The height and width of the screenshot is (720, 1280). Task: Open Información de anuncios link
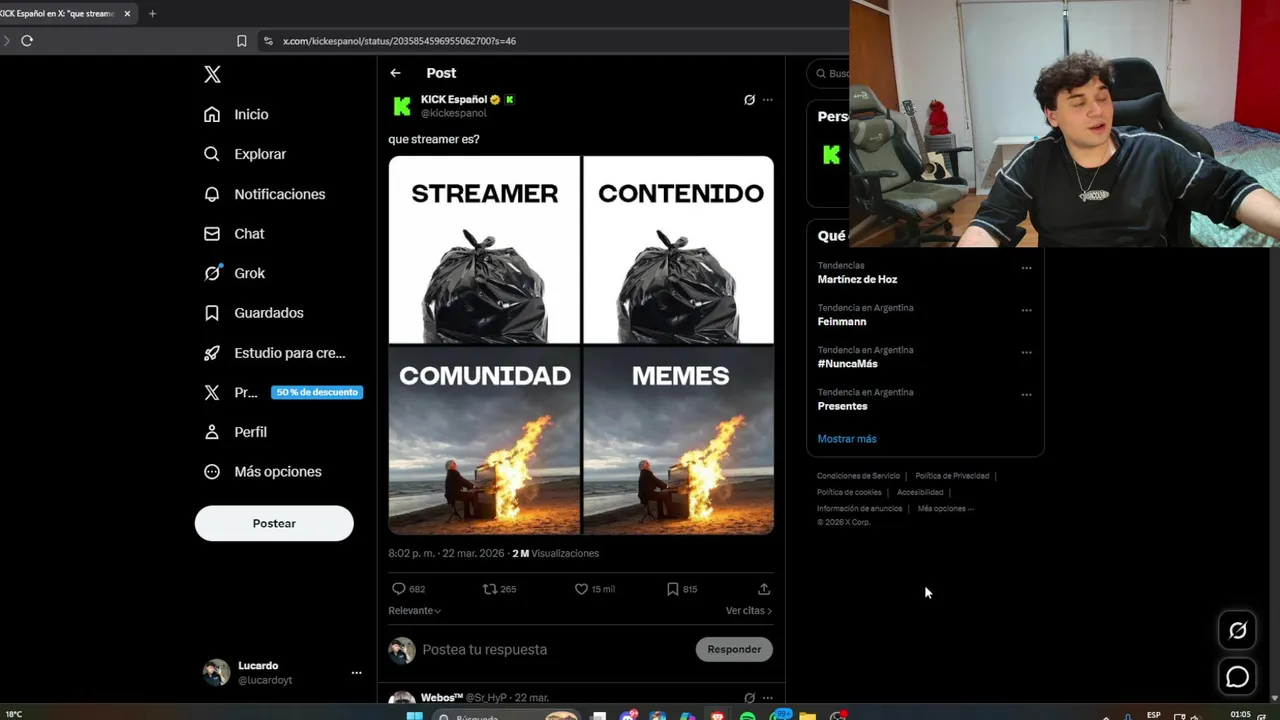pyautogui.click(x=859, y=508)
